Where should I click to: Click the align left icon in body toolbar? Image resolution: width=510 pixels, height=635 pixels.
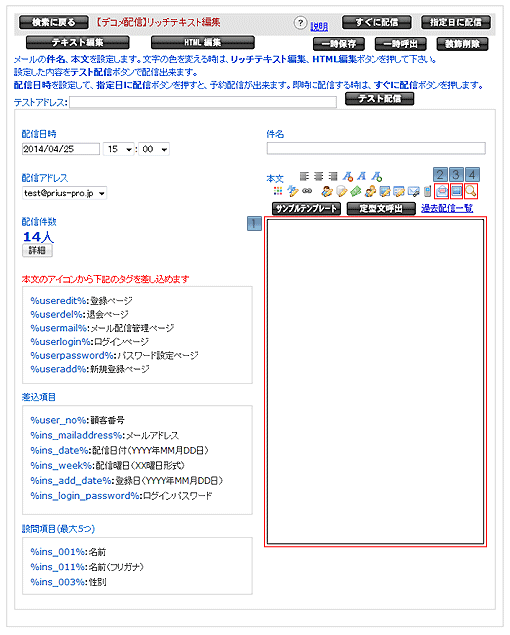tap(304, 176)
